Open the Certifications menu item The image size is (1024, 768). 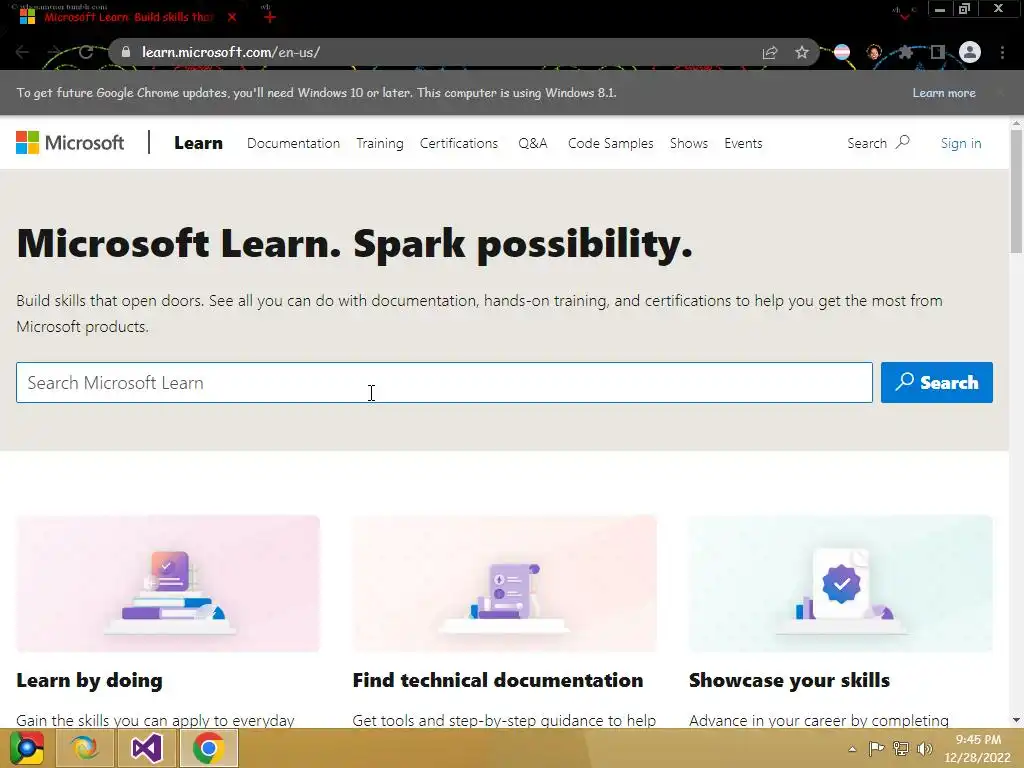[x=458, y=143]
